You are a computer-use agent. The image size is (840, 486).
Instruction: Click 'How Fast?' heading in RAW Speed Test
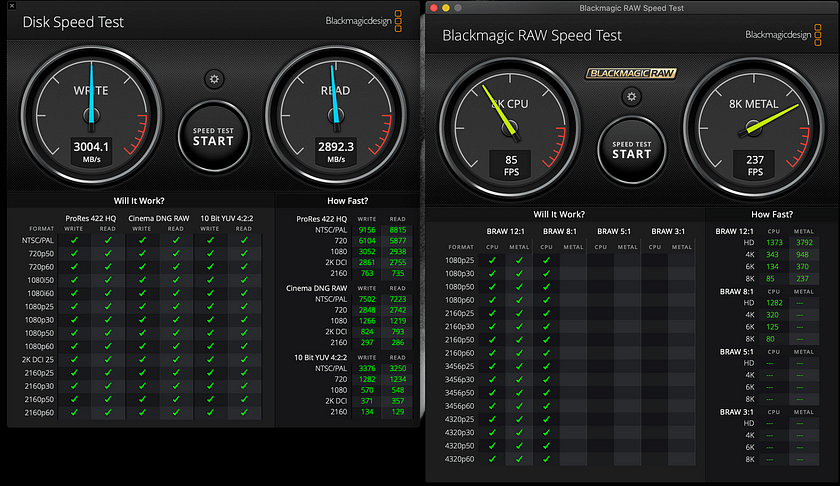(771, 214)
